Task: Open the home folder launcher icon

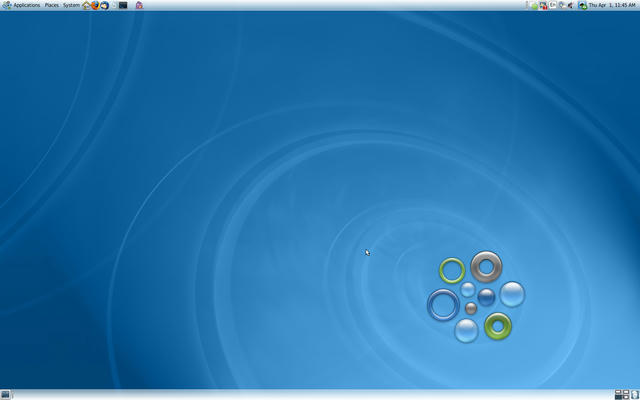Action: tap(86, 5)
